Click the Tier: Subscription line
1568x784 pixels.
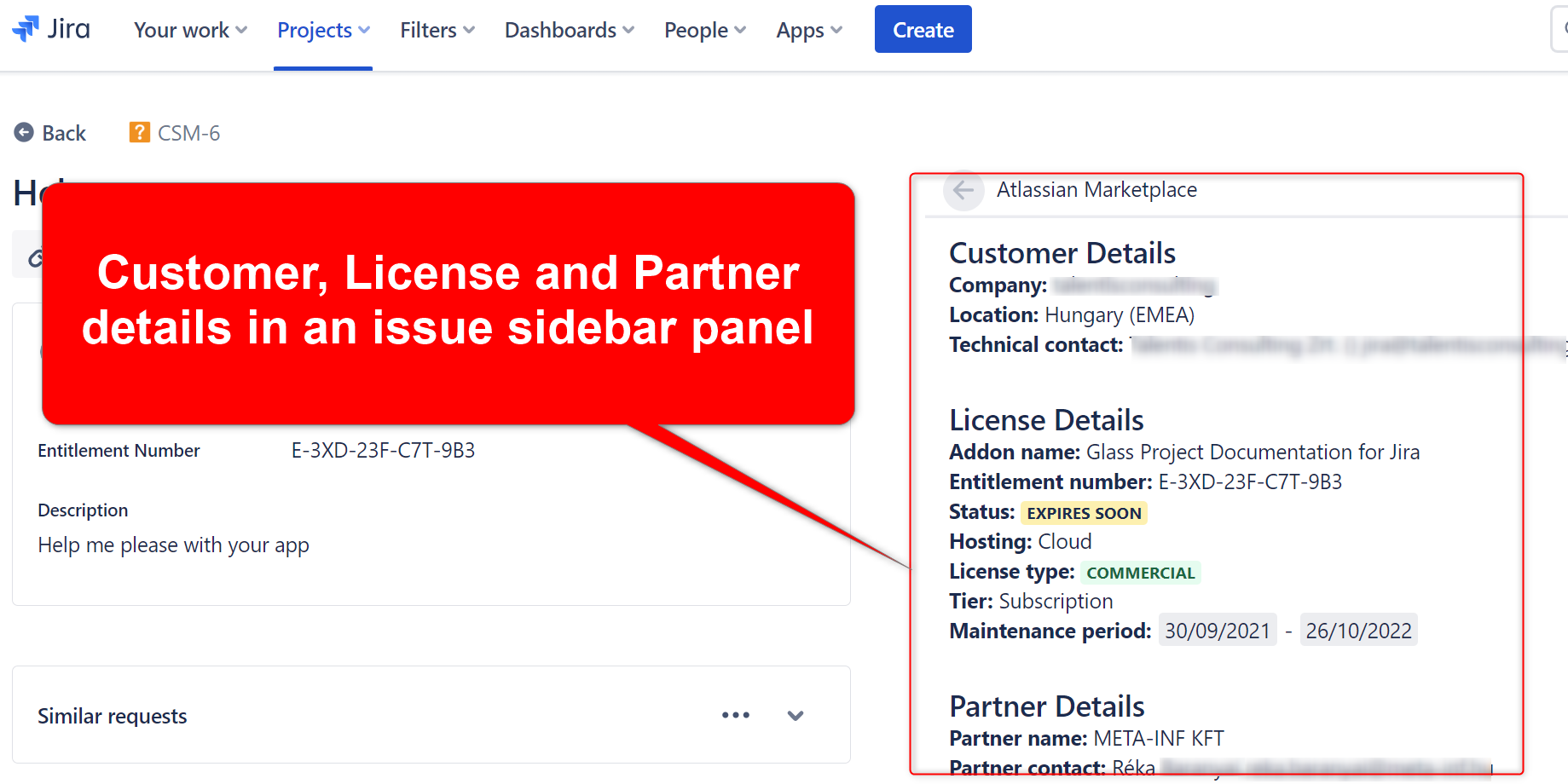pyautogui.click(x=1031, y=601)
